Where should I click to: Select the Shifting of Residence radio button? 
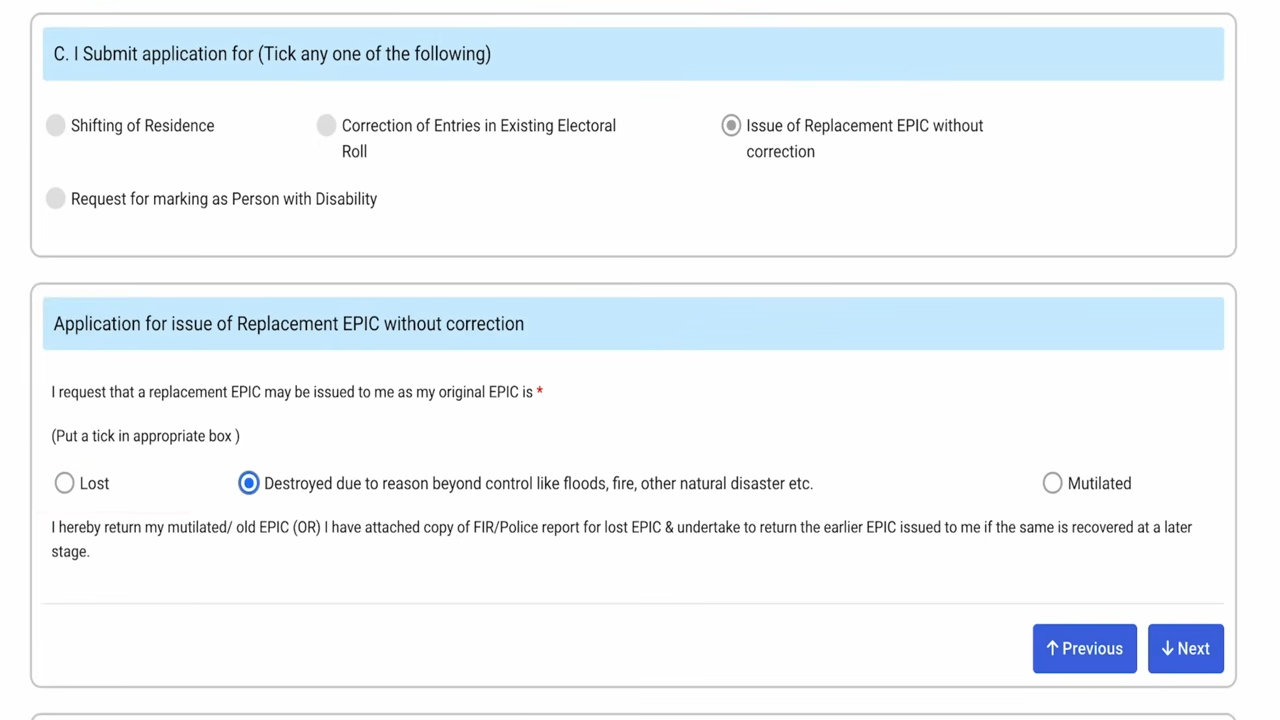(56, 125)
